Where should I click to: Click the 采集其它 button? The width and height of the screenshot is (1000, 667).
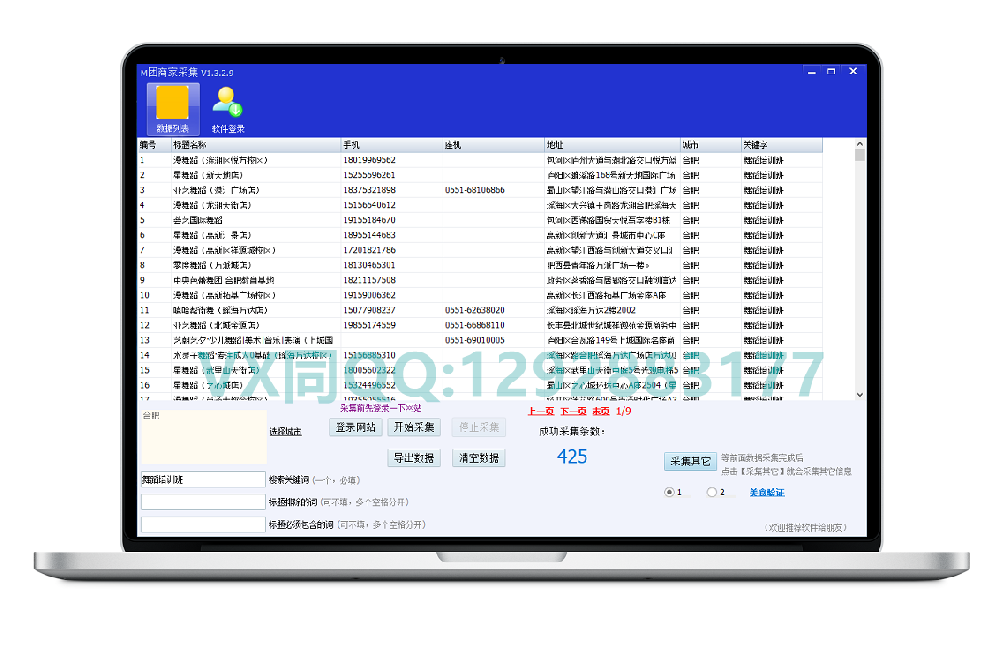pyautogui.click(x=690, y=461)
